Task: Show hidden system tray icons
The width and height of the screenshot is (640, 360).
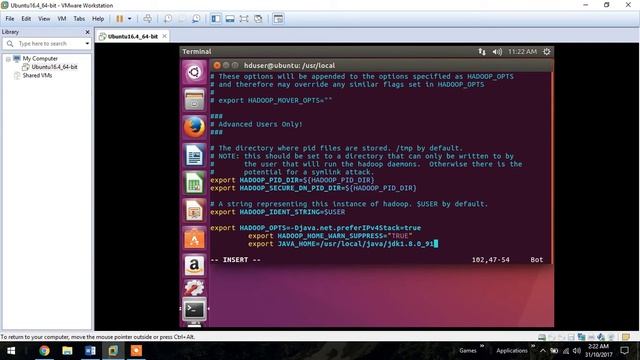Action: coord(543,351)
